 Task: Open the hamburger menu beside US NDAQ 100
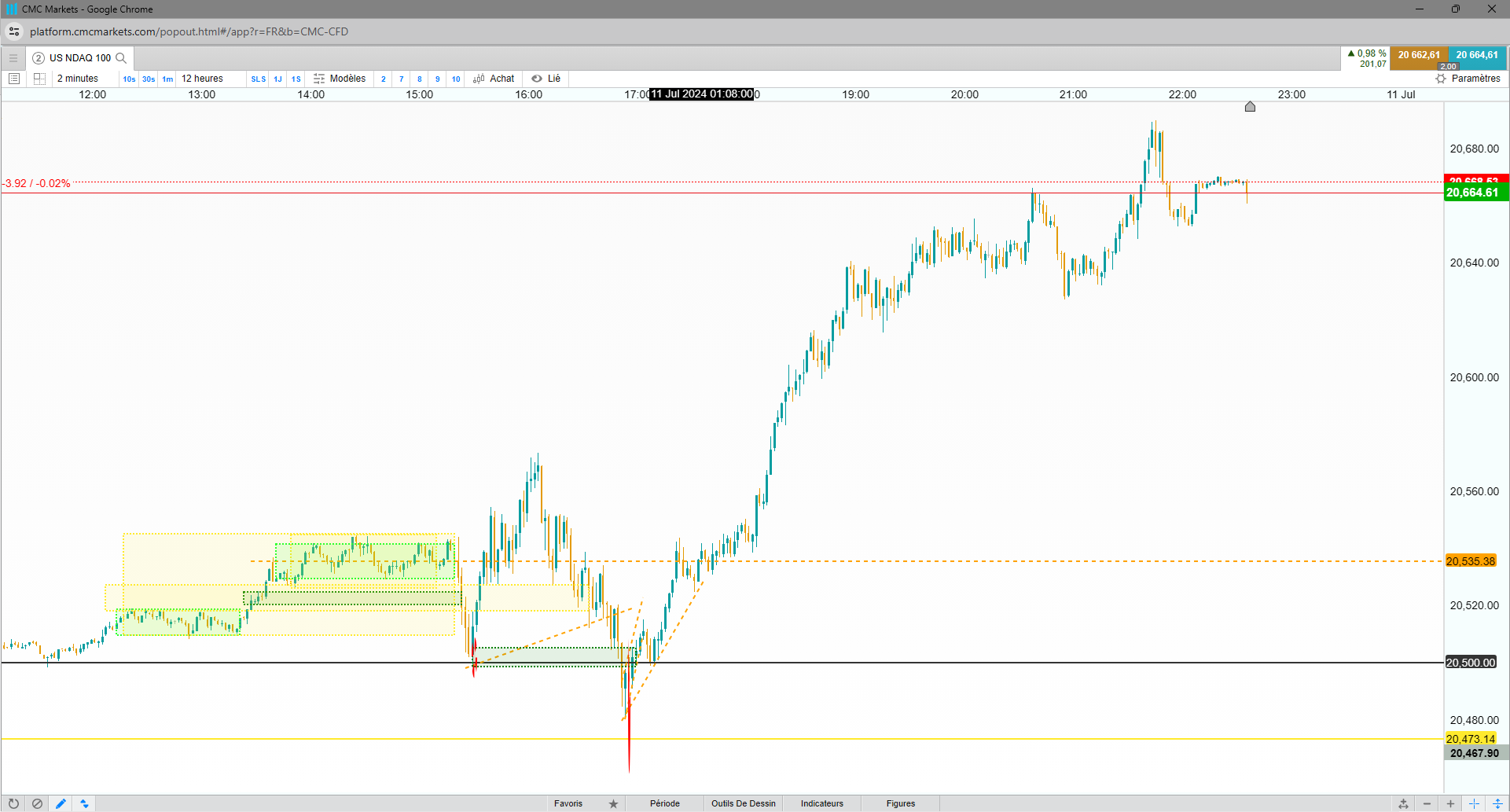click(13, 58)
